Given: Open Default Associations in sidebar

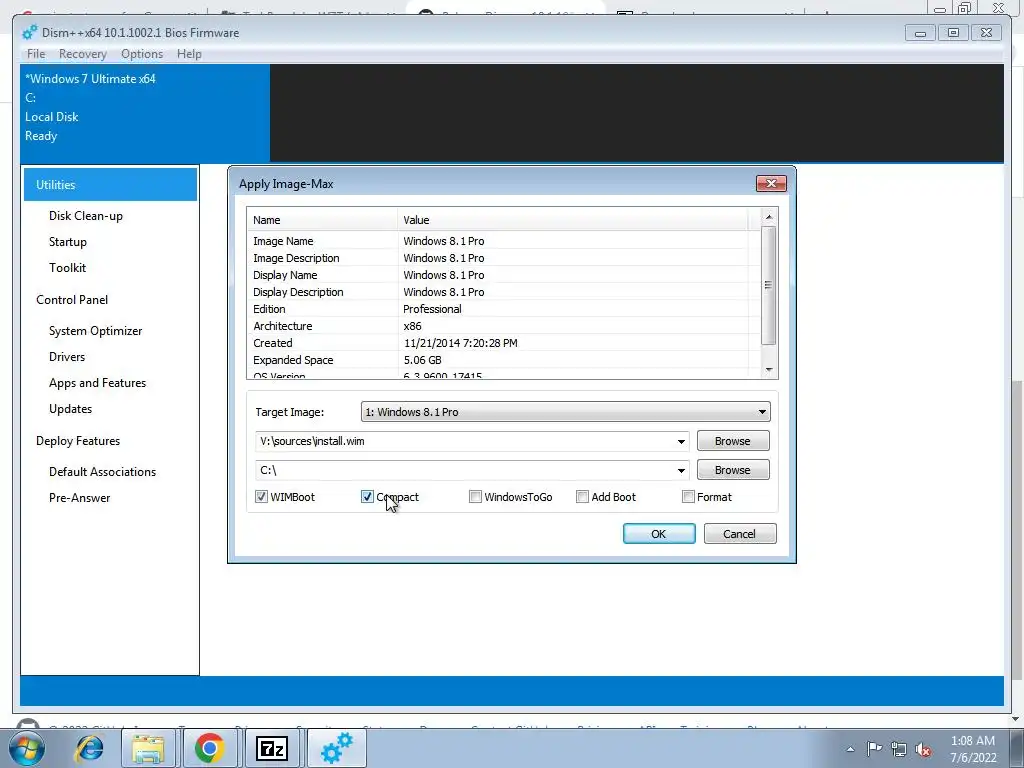Looking at the screenshot, I should pos(103,472).
